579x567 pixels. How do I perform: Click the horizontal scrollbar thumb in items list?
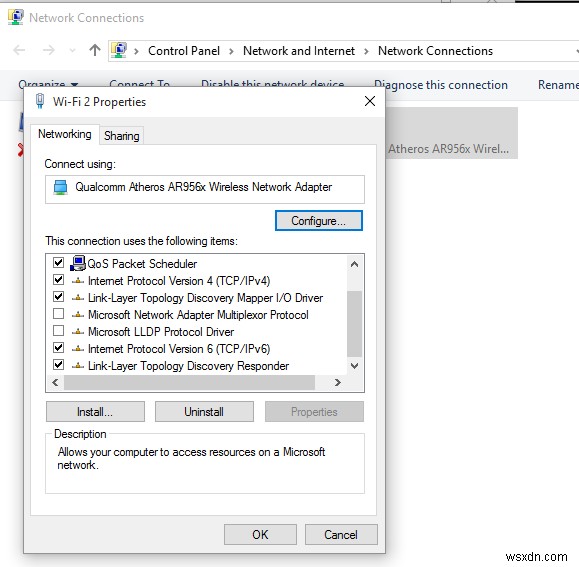click(189, 382)
